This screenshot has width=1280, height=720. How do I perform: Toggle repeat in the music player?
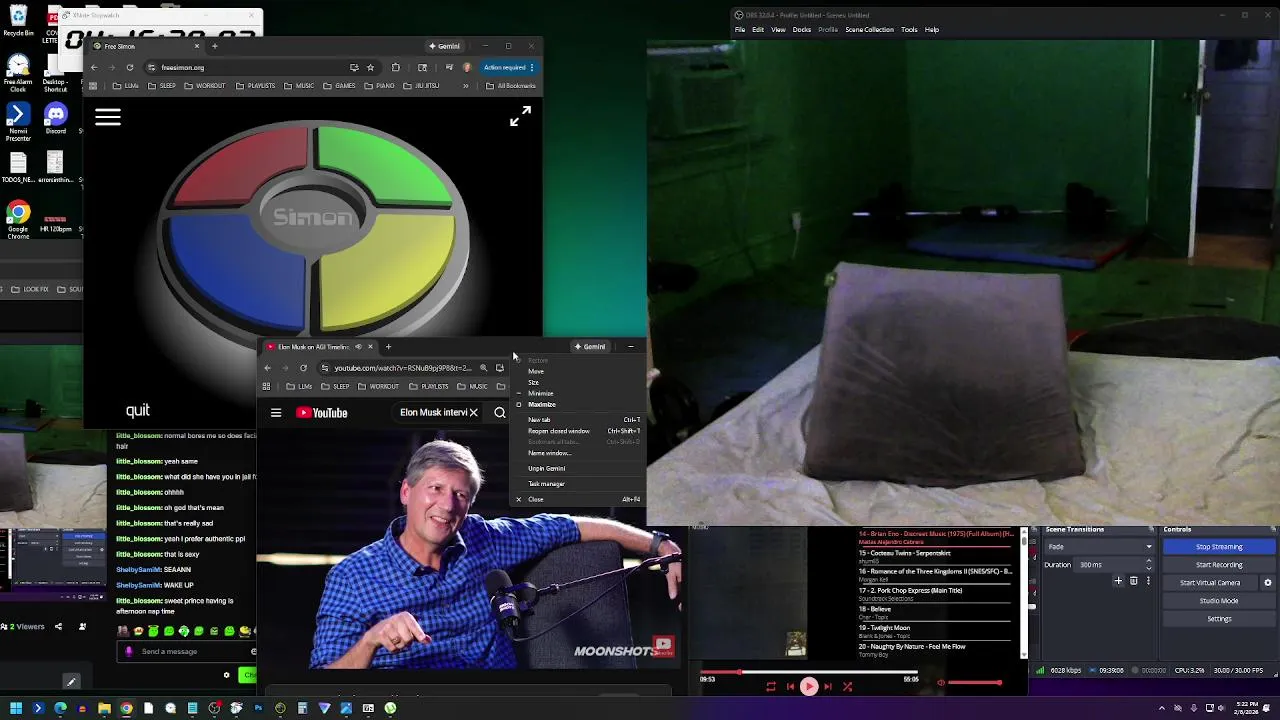pos(771,687)
